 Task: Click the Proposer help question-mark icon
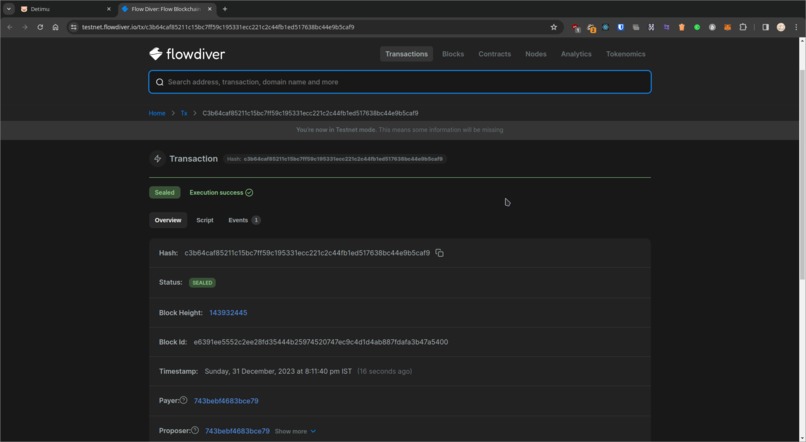pos(195,430)
